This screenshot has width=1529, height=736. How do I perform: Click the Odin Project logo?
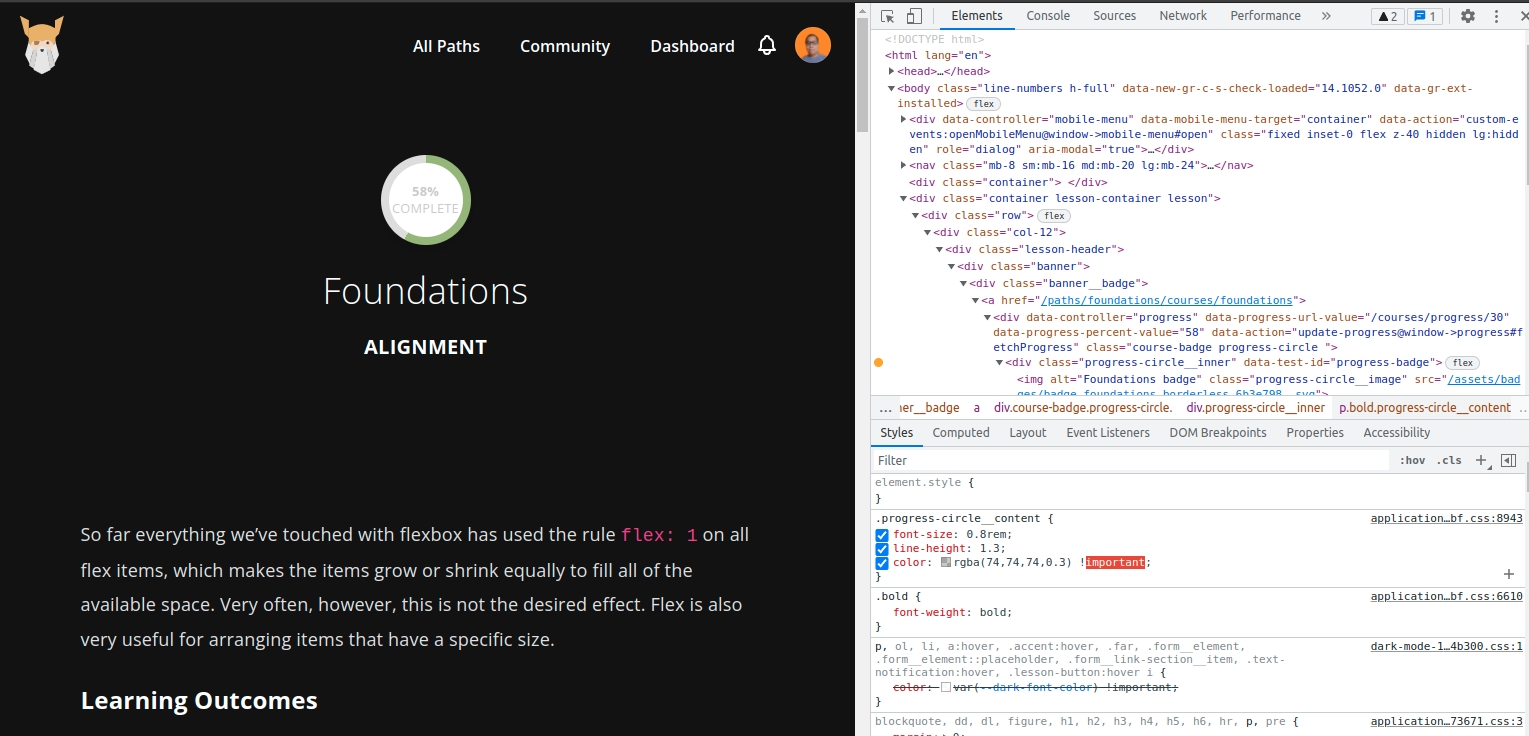coord(42,45)
